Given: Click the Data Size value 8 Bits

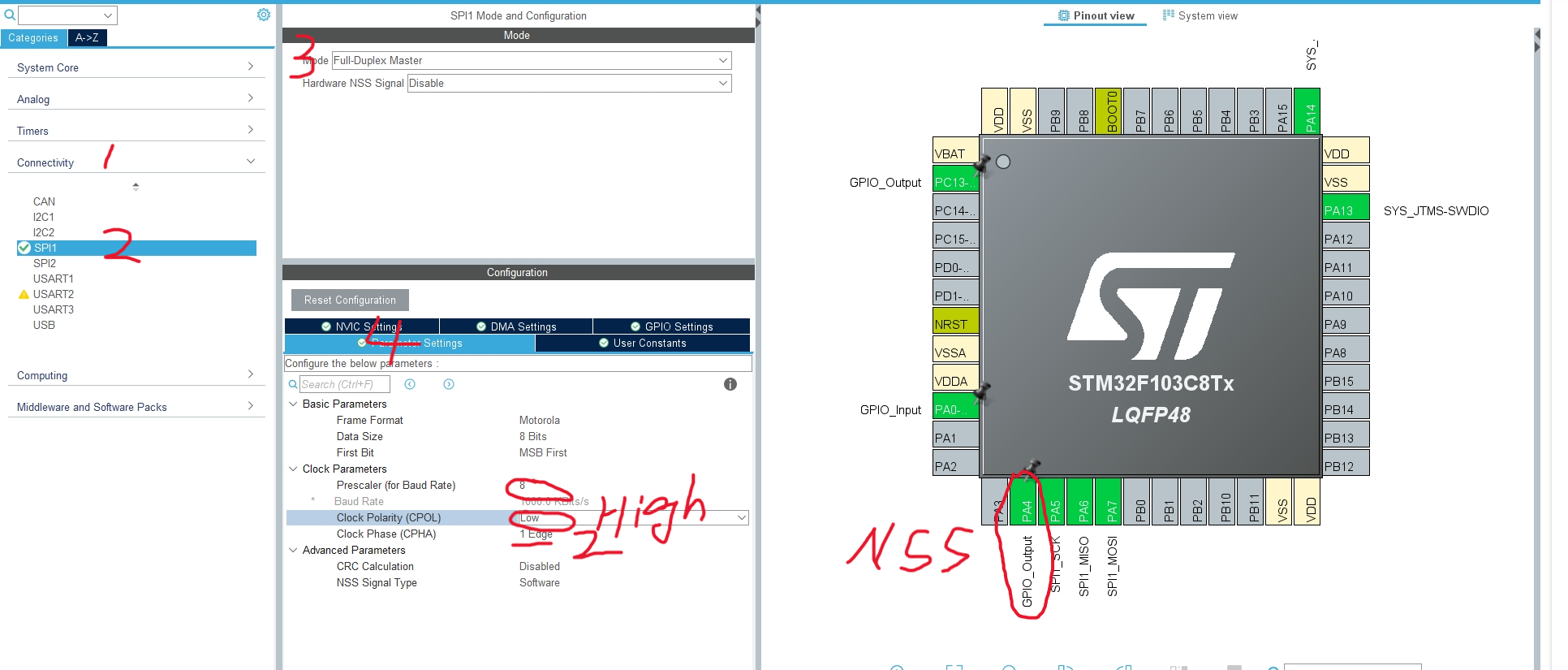Looking at the screenshot, I should coord(532,436).
